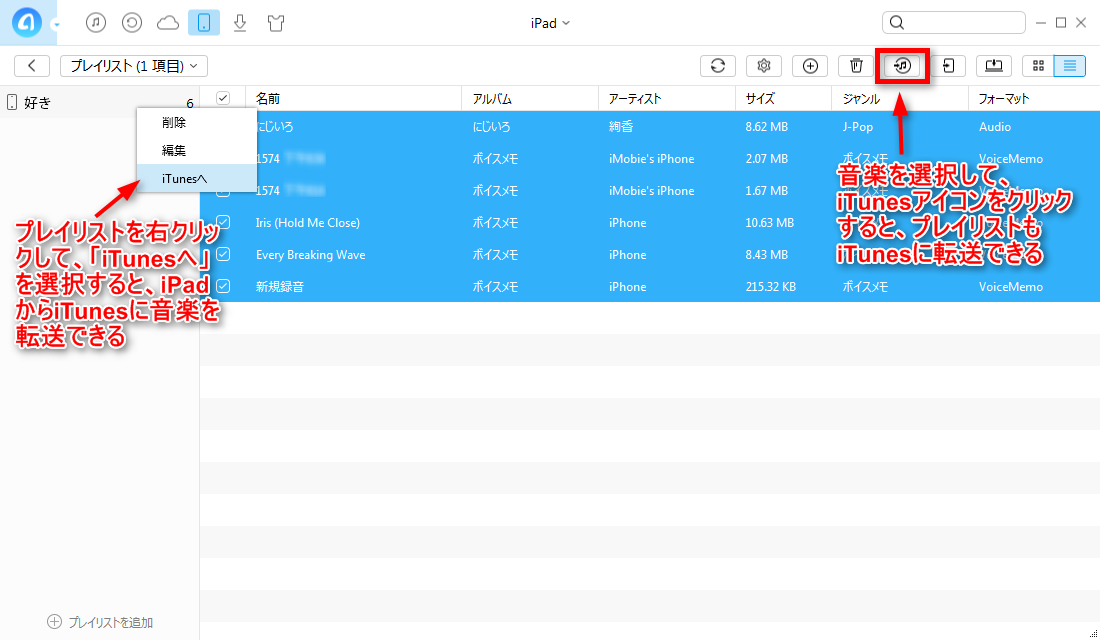Click the back arrow button
The width and height of the screenshot is (1100, 640).
32,66
